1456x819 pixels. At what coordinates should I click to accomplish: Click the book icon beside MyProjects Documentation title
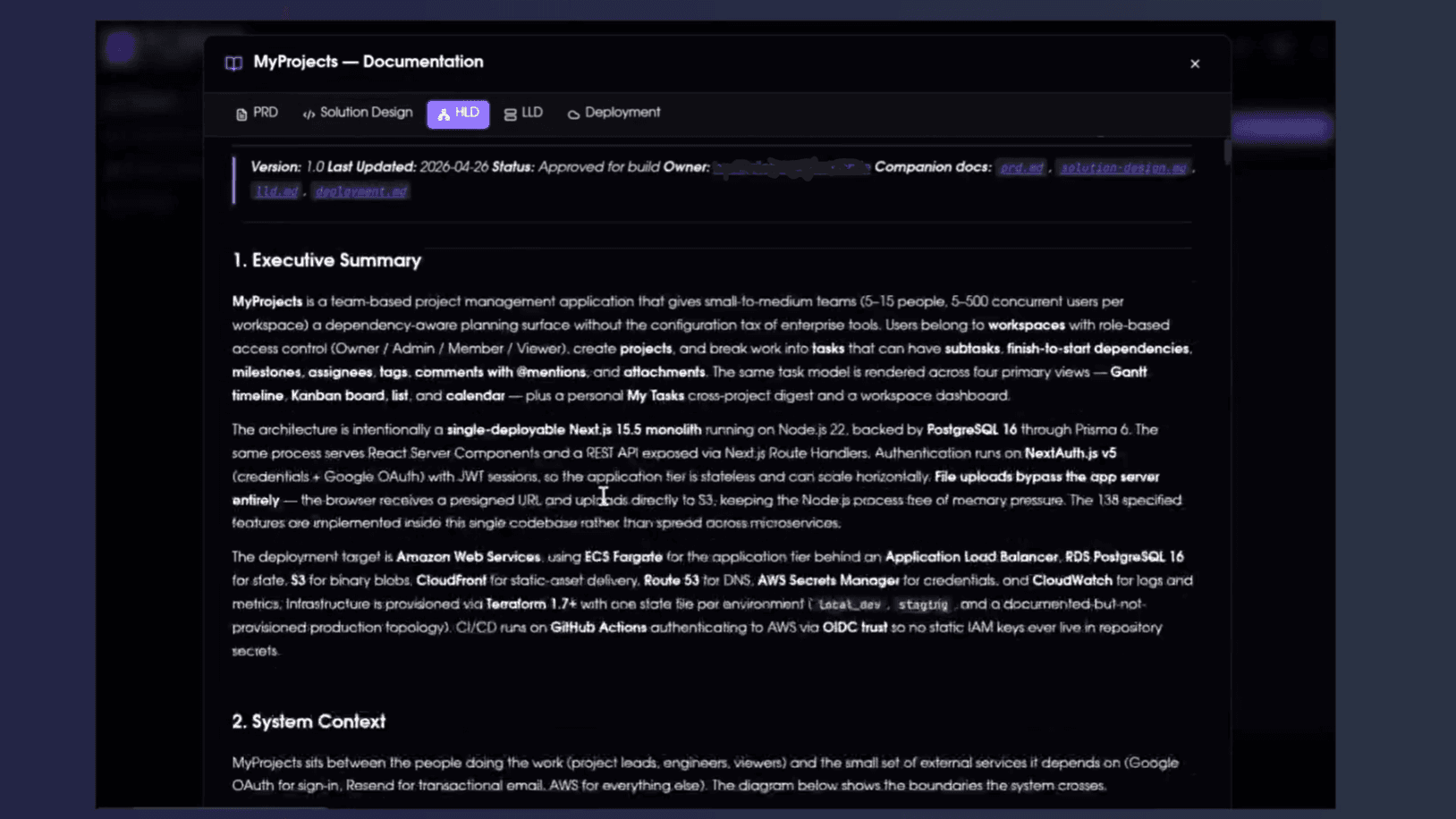coord(233,63)
